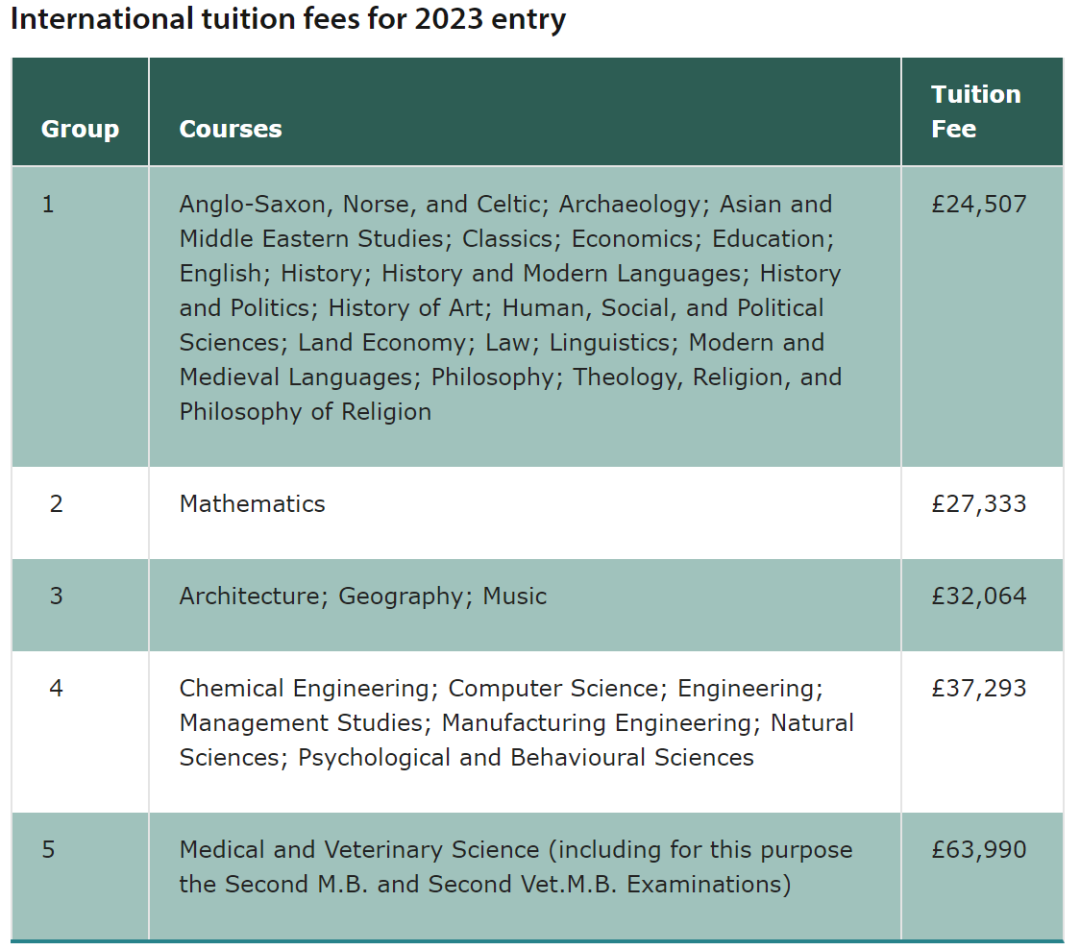Click the £32,064 tuition fee
The image size is (1080, 950).
point(979,596)
